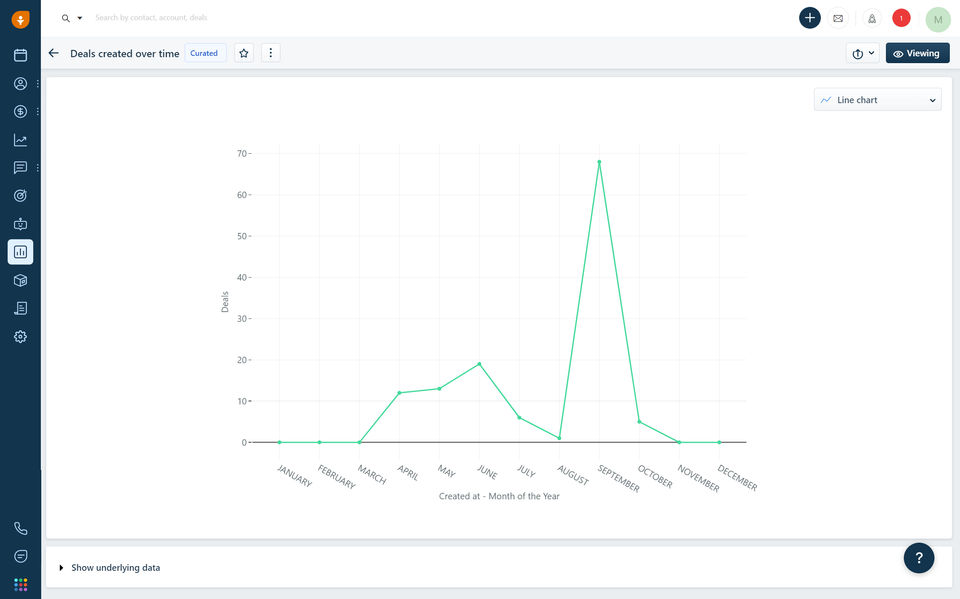Go back with the left arrow
This screenshot has height=599, width=960.
54,53
